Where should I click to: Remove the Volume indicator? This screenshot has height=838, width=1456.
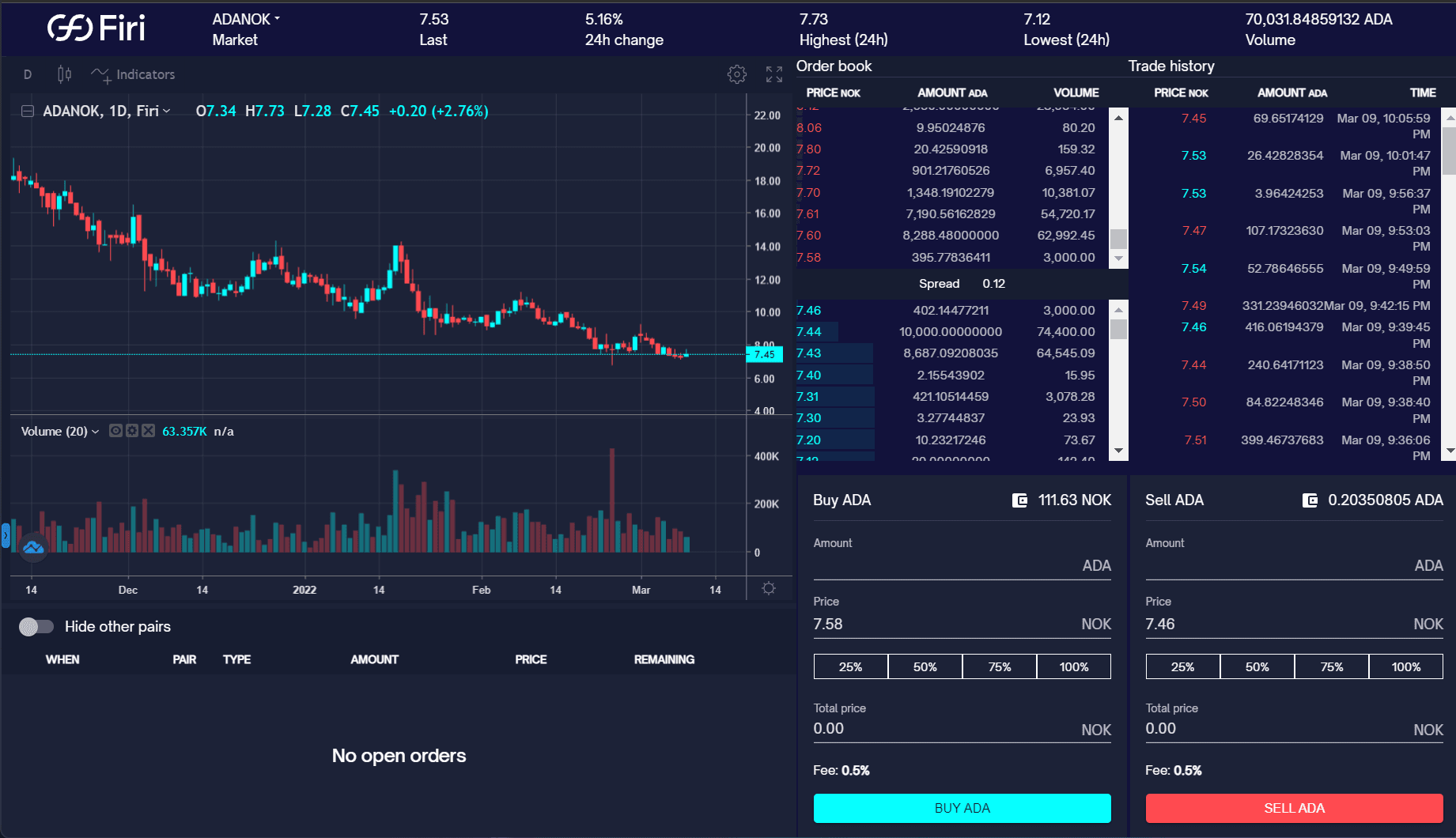coord(148,431)
